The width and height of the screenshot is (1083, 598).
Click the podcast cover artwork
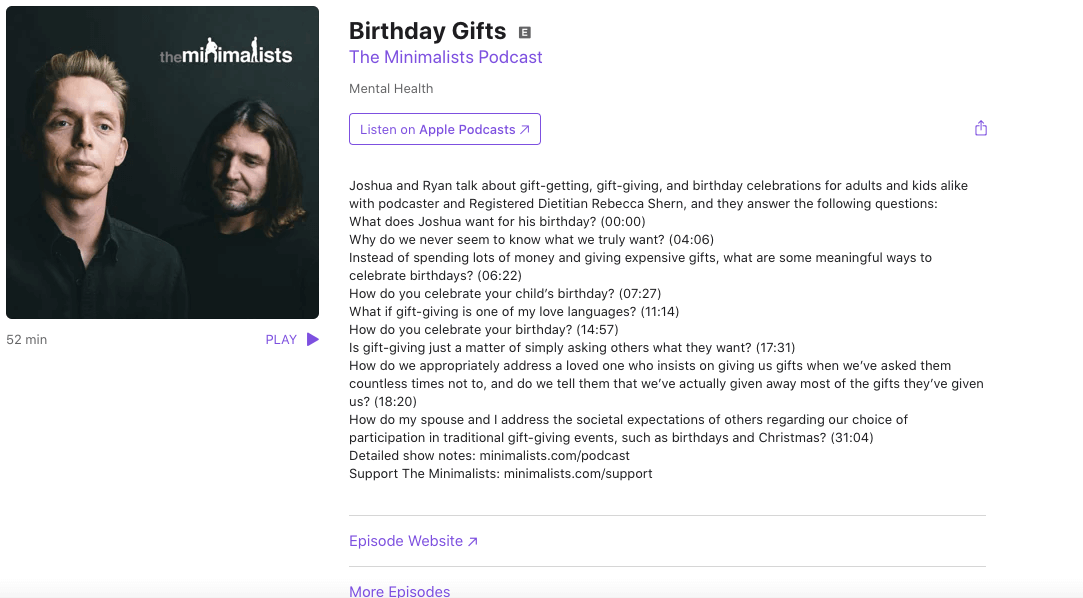162,161
